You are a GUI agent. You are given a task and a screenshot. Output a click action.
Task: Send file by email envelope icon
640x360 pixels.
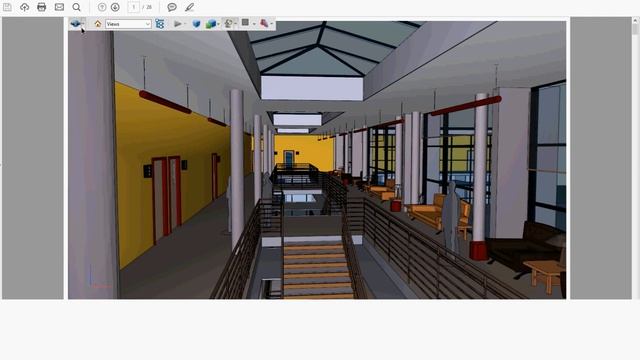59,7
